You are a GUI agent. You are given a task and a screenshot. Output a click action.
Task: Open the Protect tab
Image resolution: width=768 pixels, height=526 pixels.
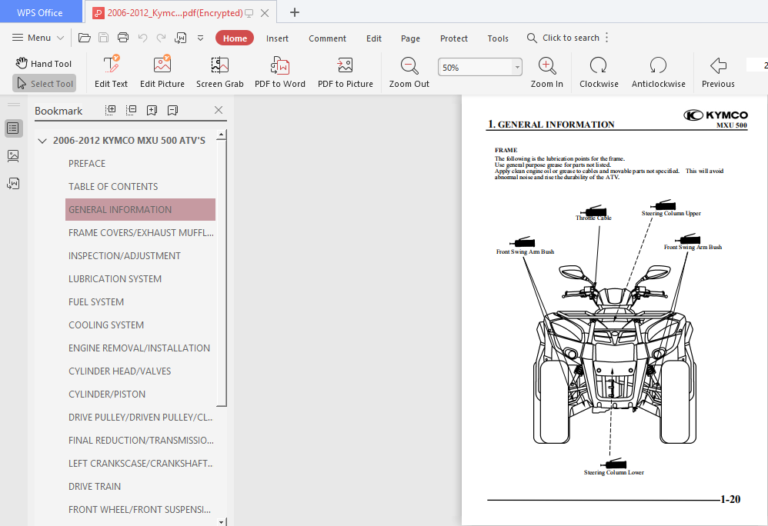(454, 38)
